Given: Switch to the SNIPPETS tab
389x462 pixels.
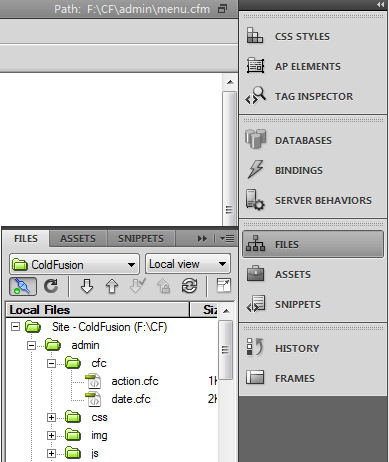Looking at the screenshot, I should click(x=141, y=239).
